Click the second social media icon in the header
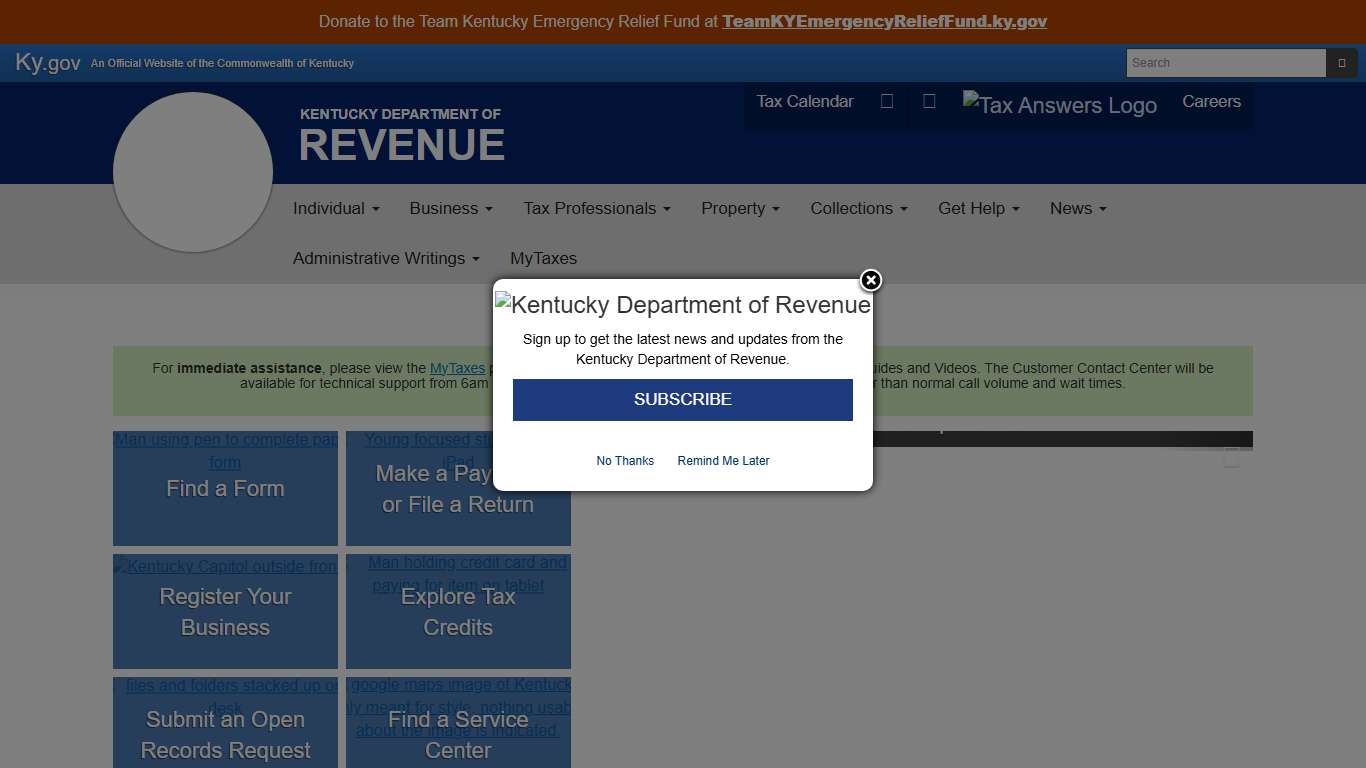The image size is (1366, 768). tap(929, 101)
